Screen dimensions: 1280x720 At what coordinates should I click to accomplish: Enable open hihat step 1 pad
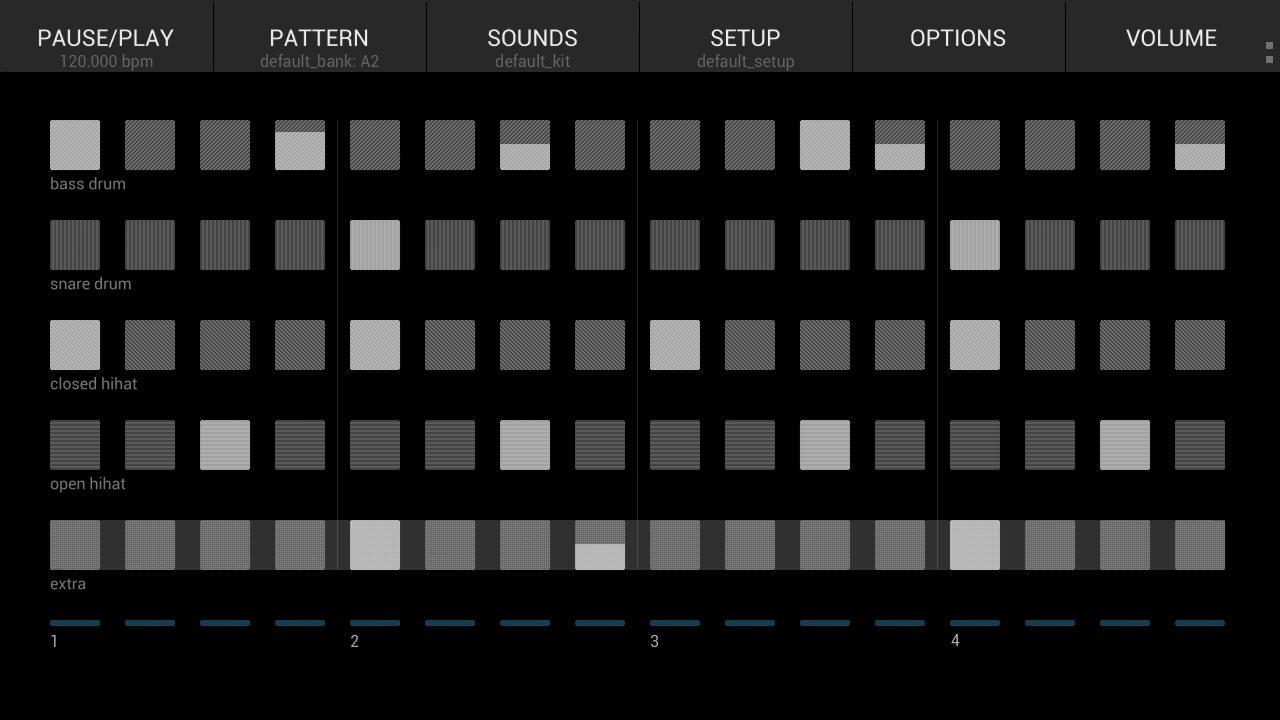click(75, 445)
